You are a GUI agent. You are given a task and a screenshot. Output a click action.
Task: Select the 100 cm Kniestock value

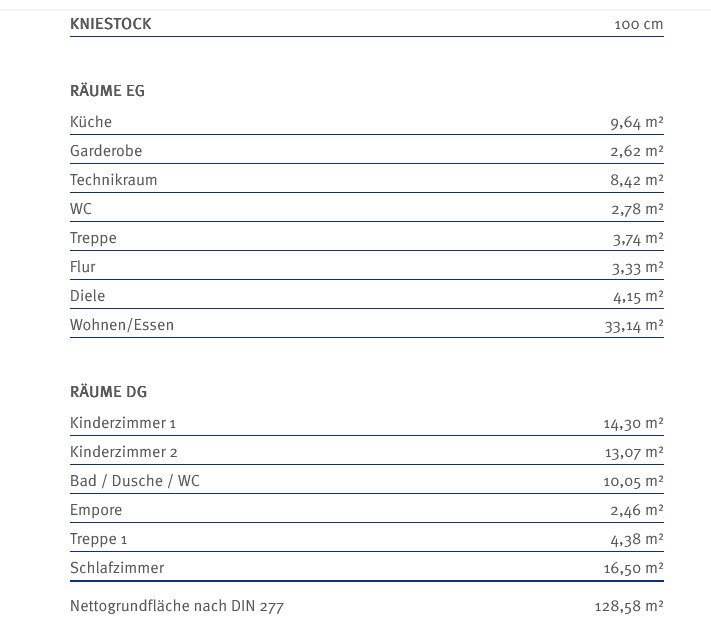point(638,24)
